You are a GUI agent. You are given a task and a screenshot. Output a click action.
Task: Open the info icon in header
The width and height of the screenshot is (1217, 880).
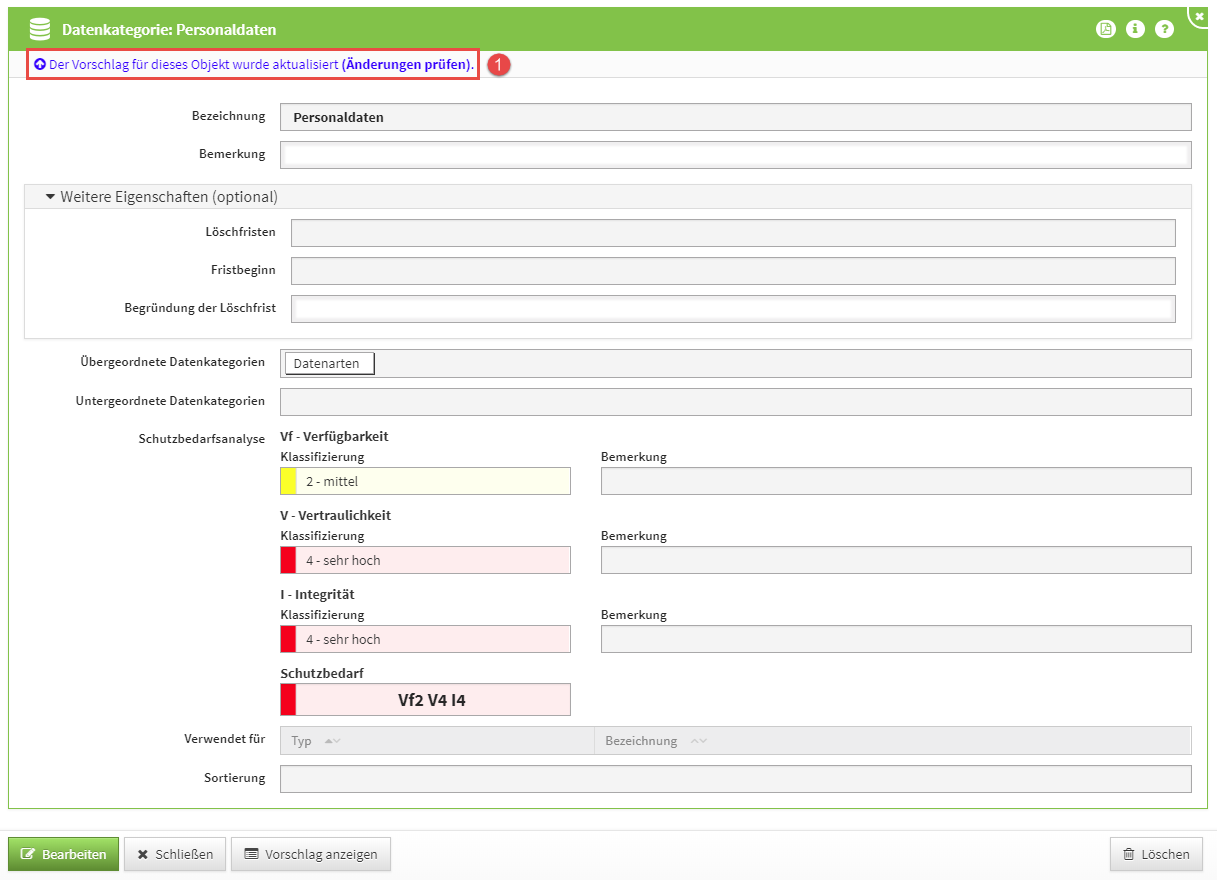coord(1135,29)
